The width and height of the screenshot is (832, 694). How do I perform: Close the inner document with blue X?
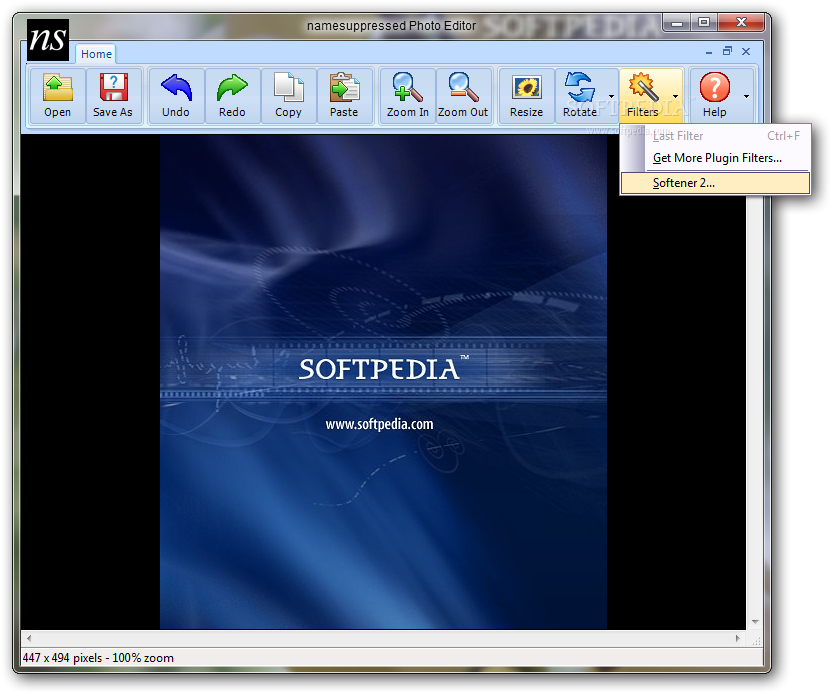(x=746, y=51)
